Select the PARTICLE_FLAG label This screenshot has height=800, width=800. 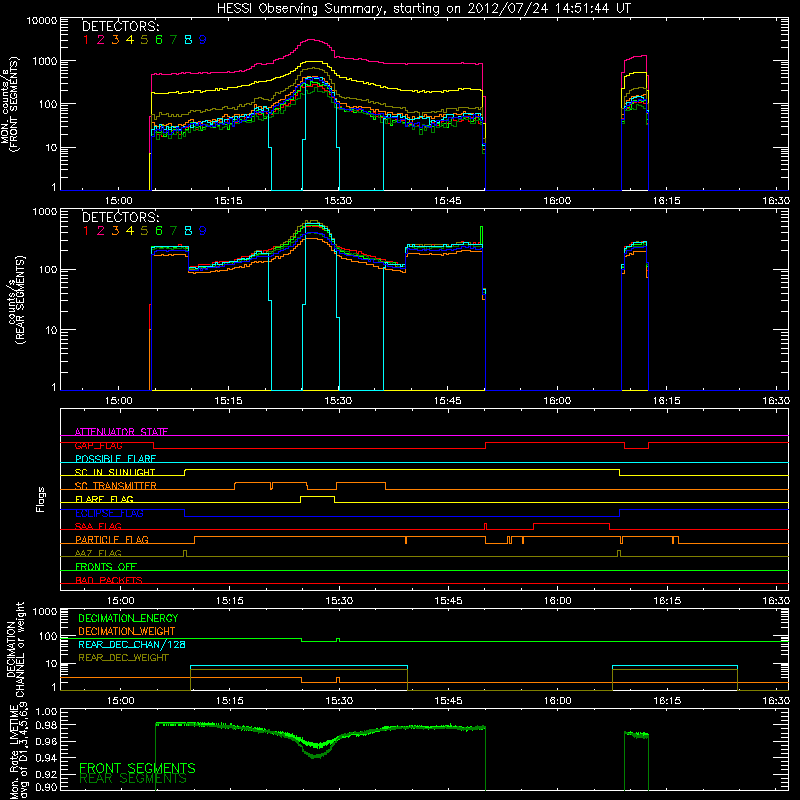coord(112,539)
